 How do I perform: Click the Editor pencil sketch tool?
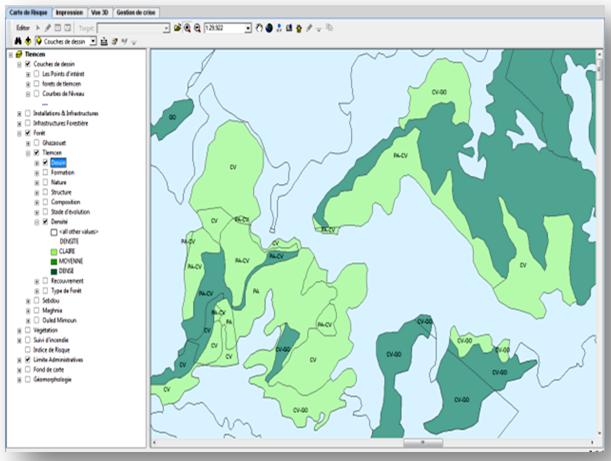click(x=47, y=28)
